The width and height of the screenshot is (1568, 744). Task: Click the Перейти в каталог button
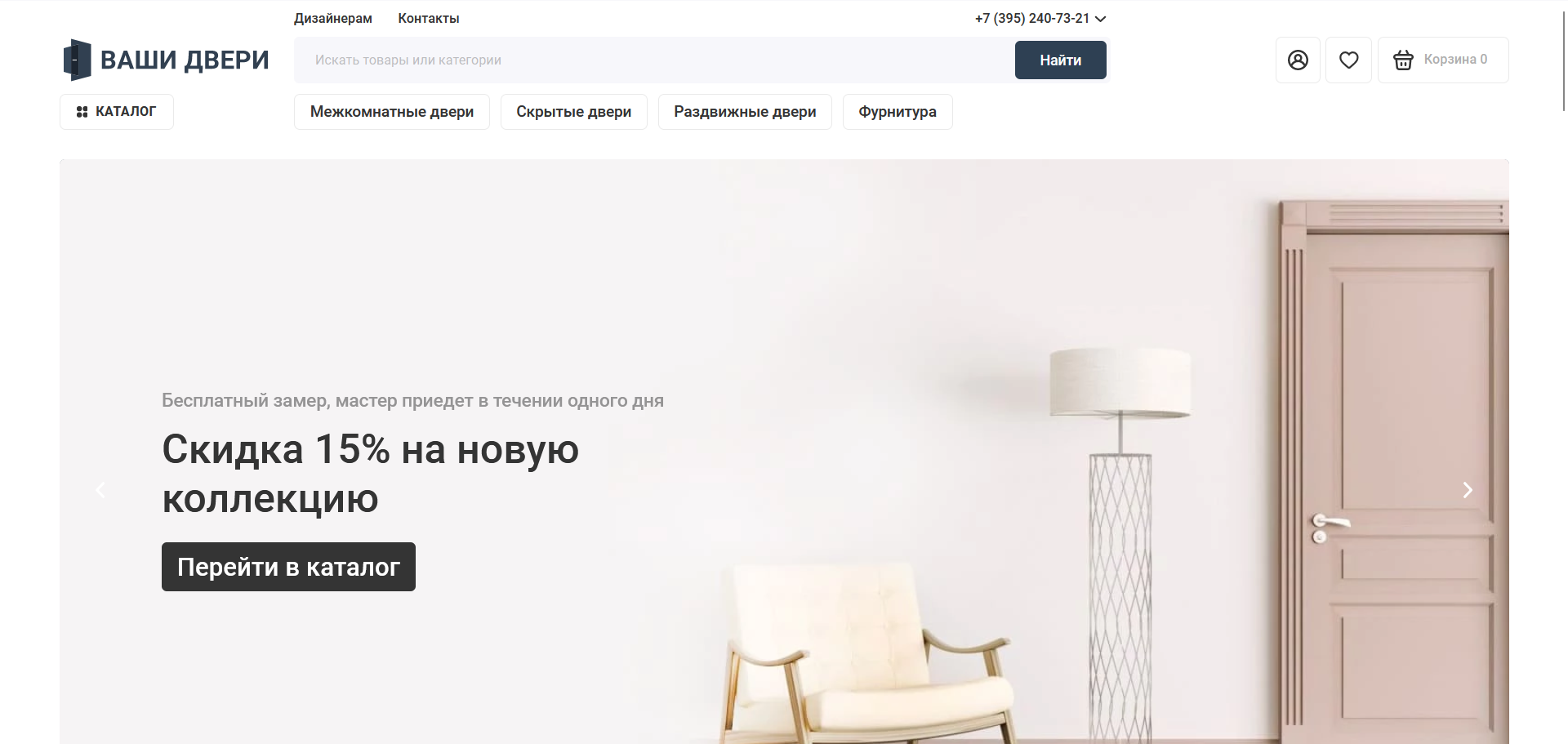pyautogui.click(x=288, y=567)
